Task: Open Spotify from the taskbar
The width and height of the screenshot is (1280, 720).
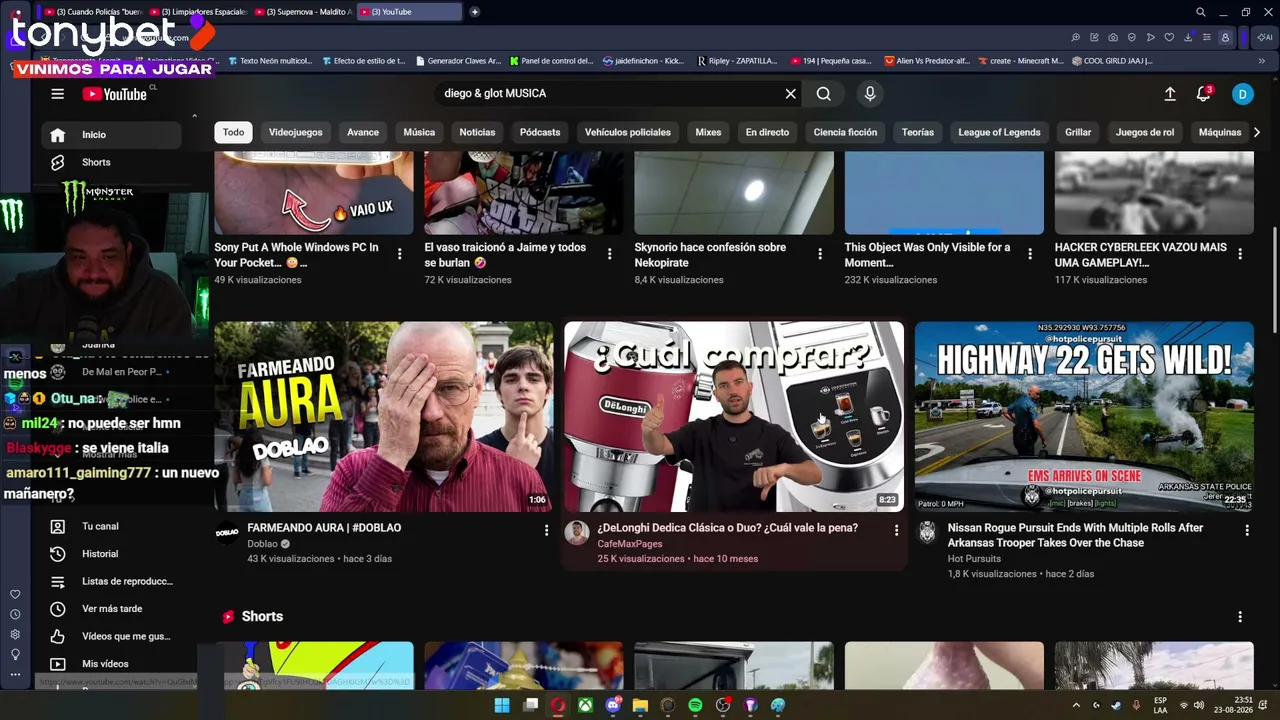Action: [x=695, y=705]
